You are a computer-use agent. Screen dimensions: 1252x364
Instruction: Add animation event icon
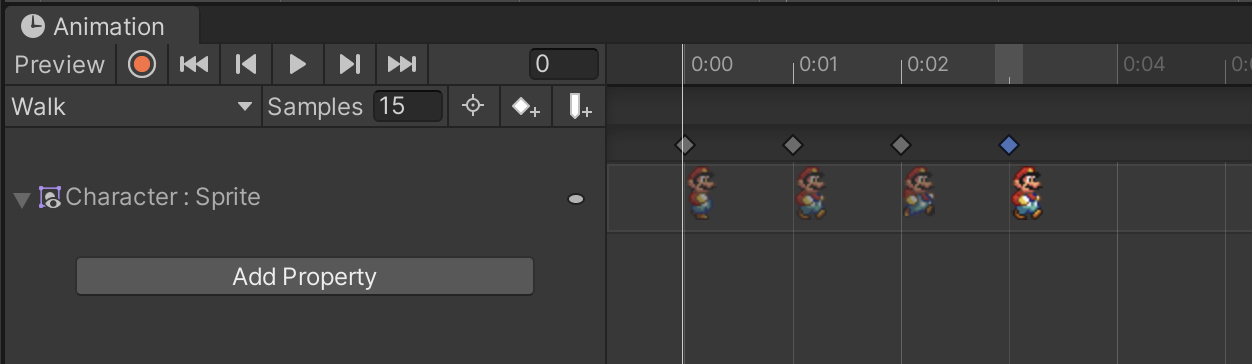[x=579, y=106]
